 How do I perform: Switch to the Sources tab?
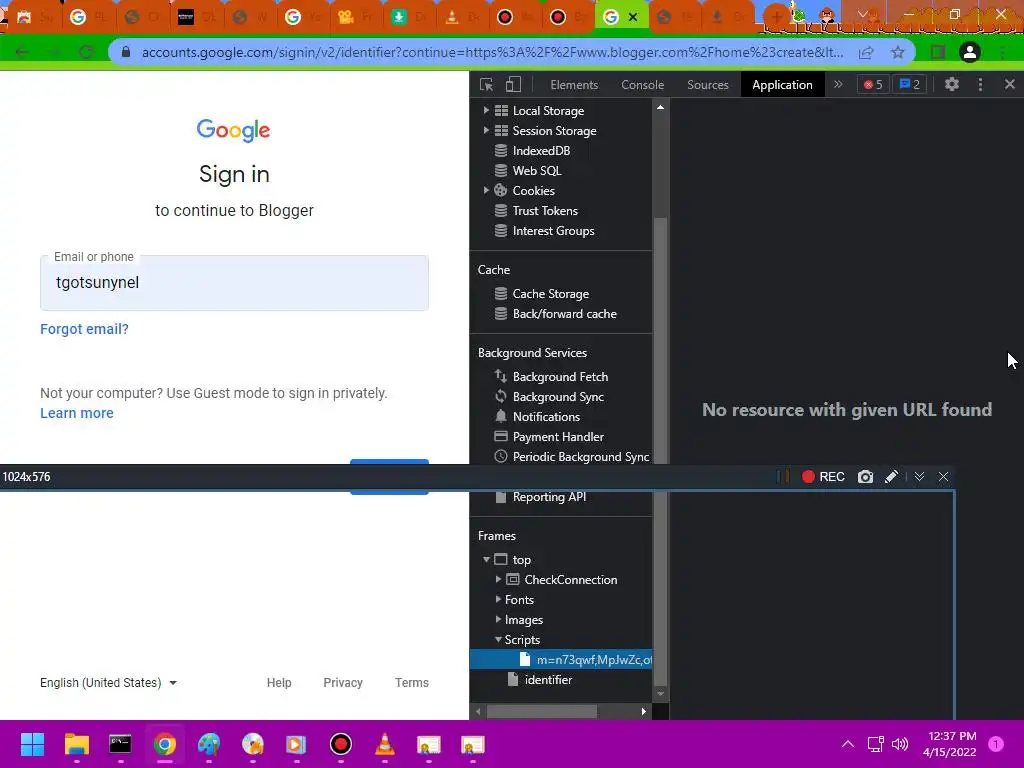pyautogui.click(x=707, y=85)
